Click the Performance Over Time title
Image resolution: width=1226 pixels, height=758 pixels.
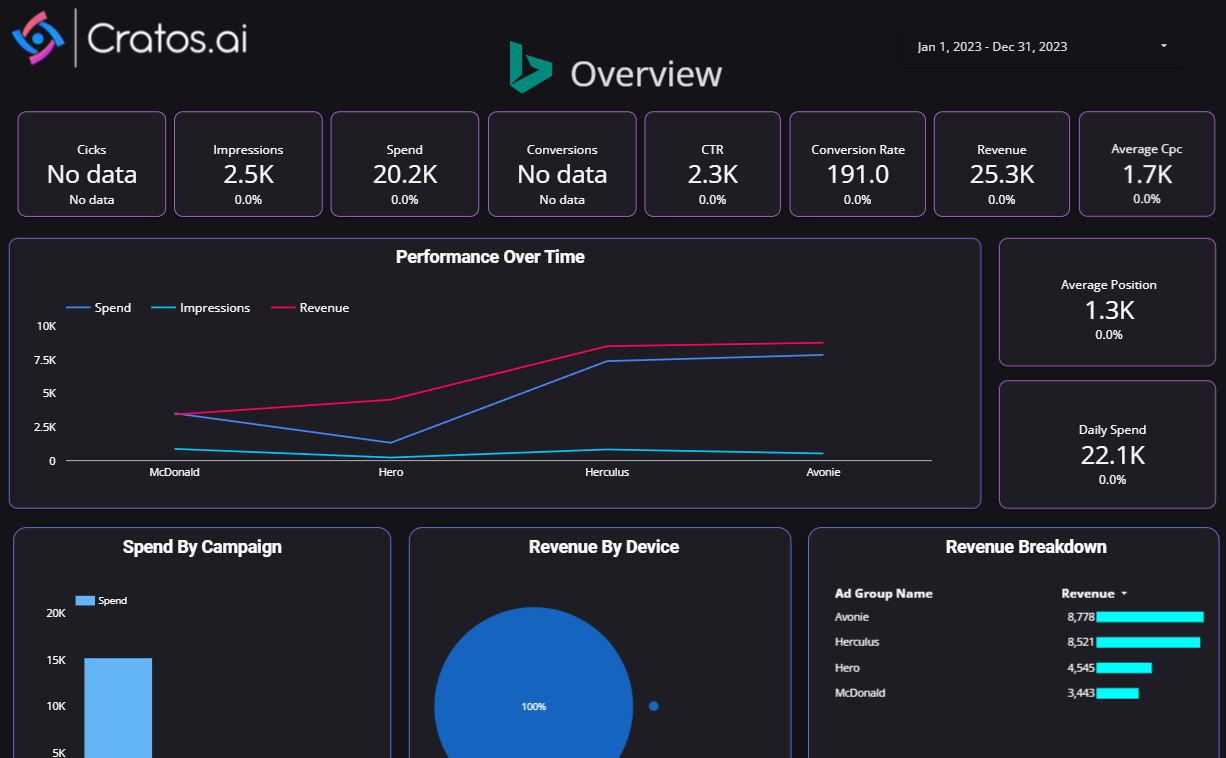pyautogui.click(x=490, y=257)
